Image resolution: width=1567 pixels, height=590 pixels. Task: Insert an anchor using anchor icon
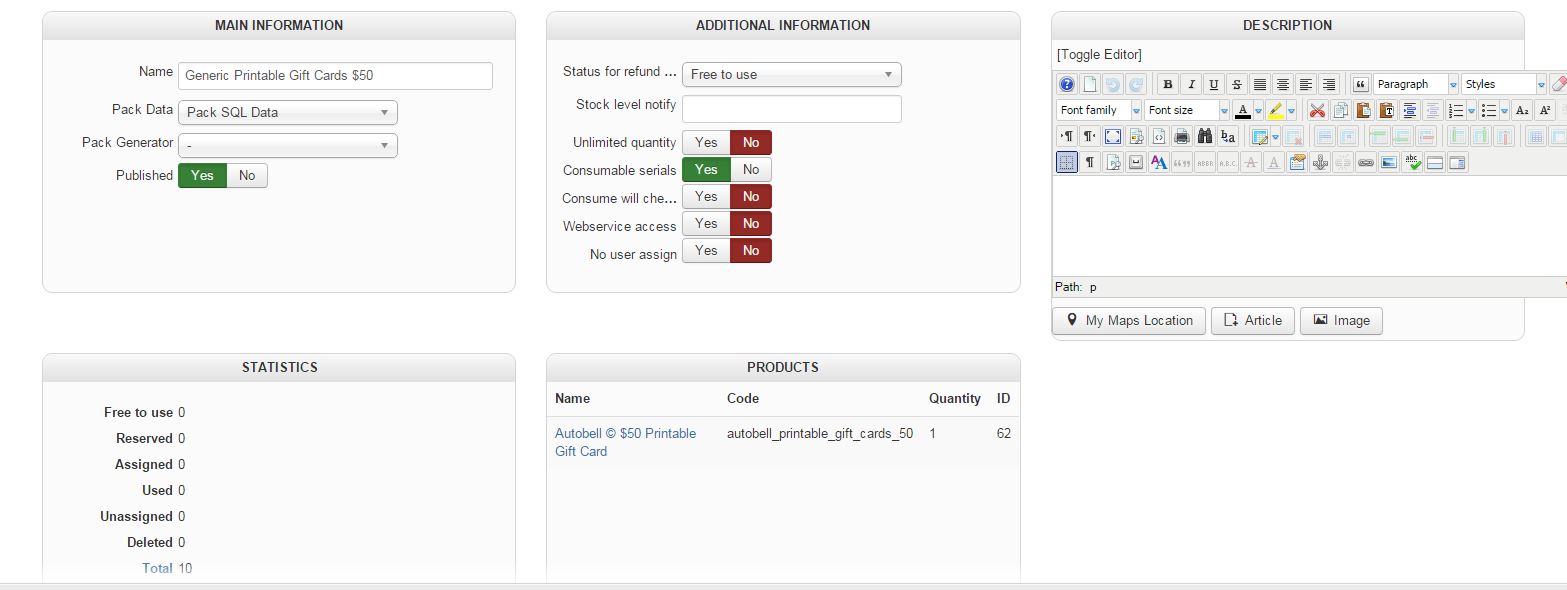click(1320, 163)
